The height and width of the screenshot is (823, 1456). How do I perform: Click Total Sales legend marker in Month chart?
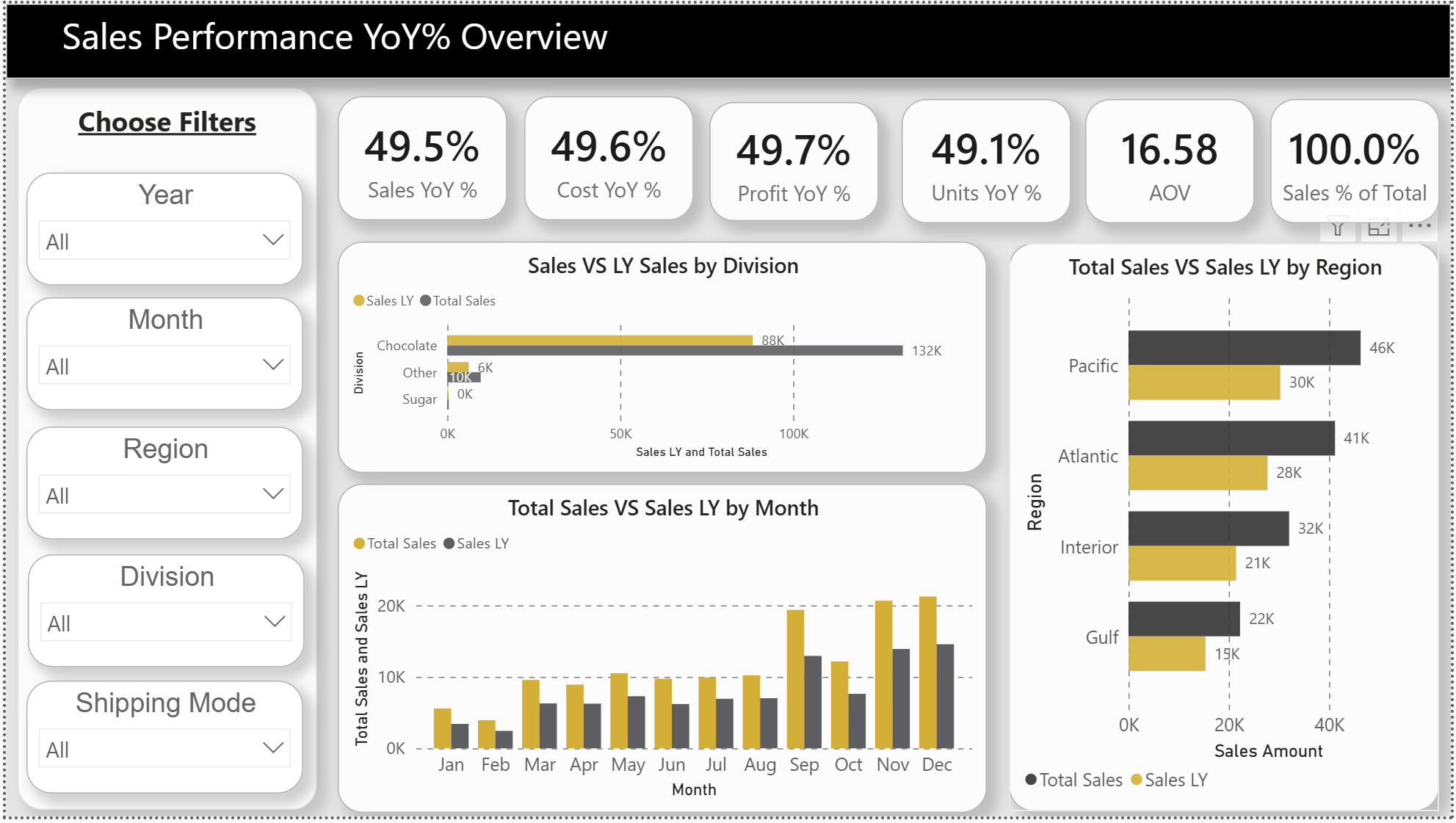(359, 543)
